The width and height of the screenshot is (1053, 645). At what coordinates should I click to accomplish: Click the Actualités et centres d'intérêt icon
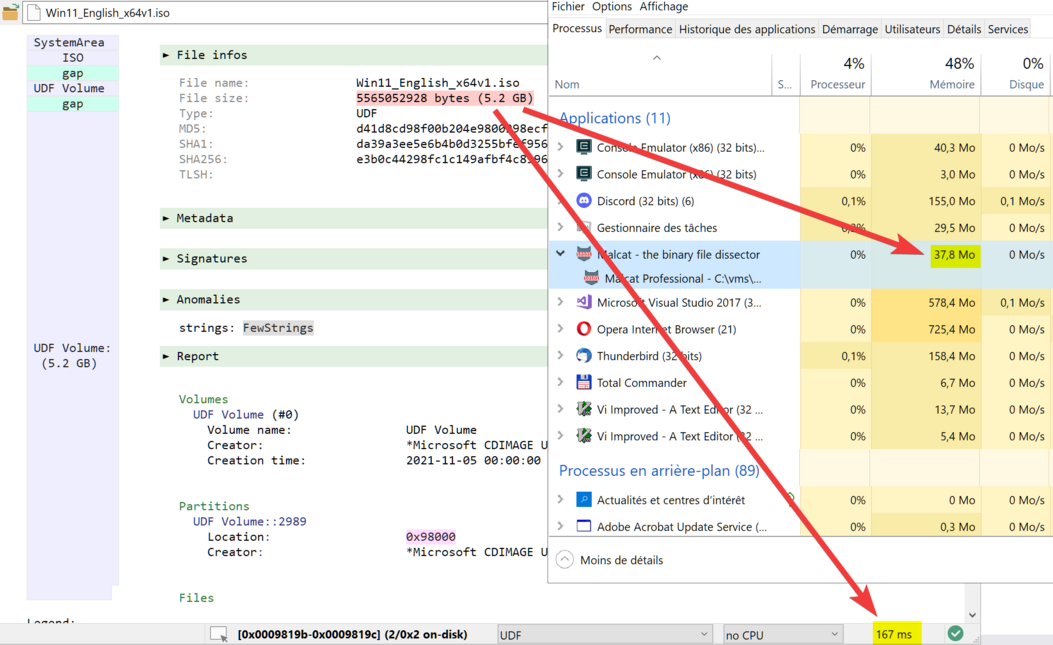tap(584, 500)
